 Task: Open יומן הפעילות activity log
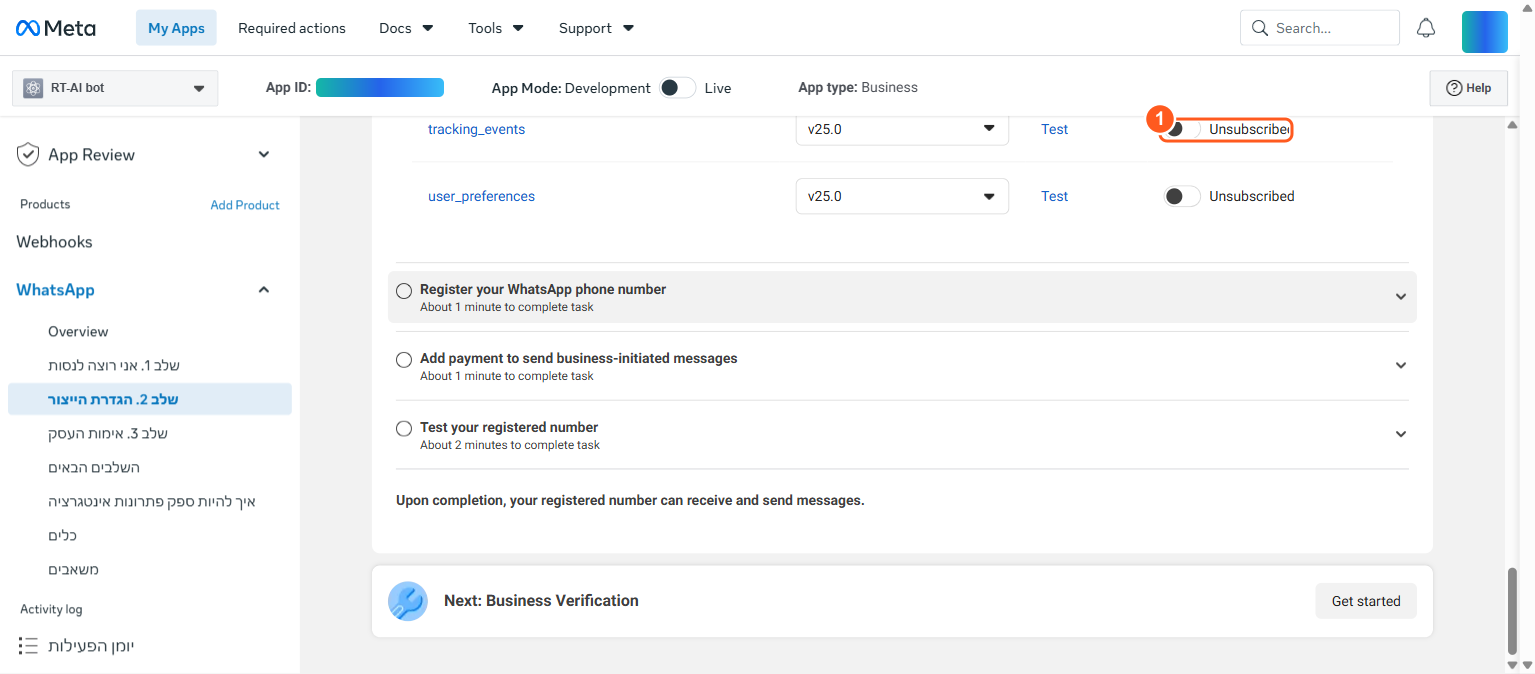[x=91, y=646]
